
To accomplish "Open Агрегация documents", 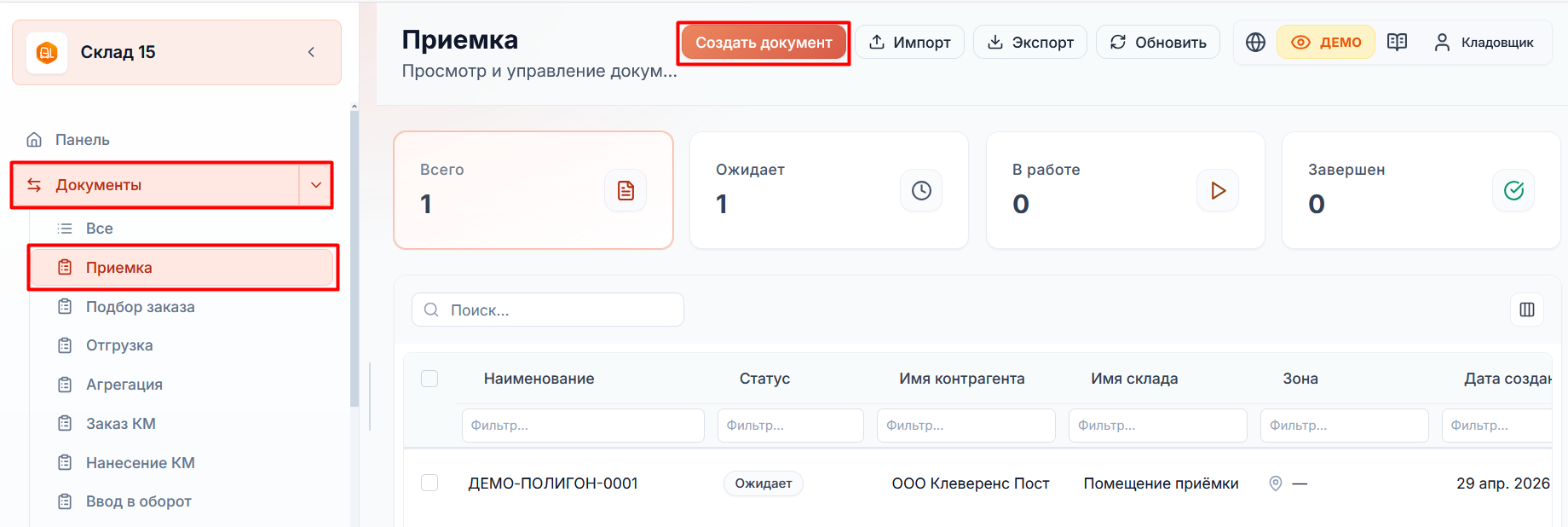I will (x=124, y=385).
